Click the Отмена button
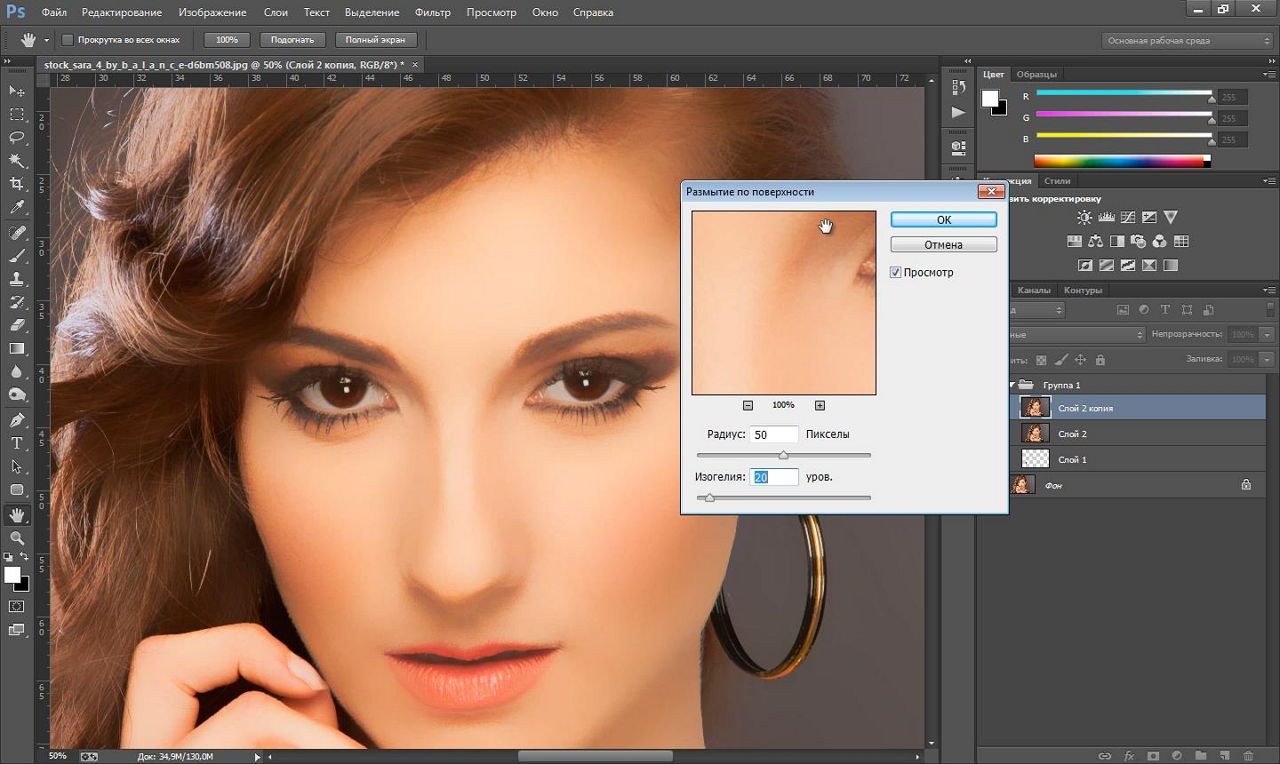The height and width of the screenshot is (764, 1280). 943,245
